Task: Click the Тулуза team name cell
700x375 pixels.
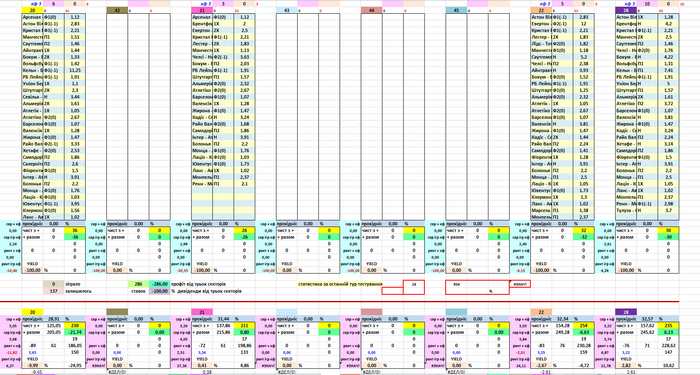Action: pos(626,211)
